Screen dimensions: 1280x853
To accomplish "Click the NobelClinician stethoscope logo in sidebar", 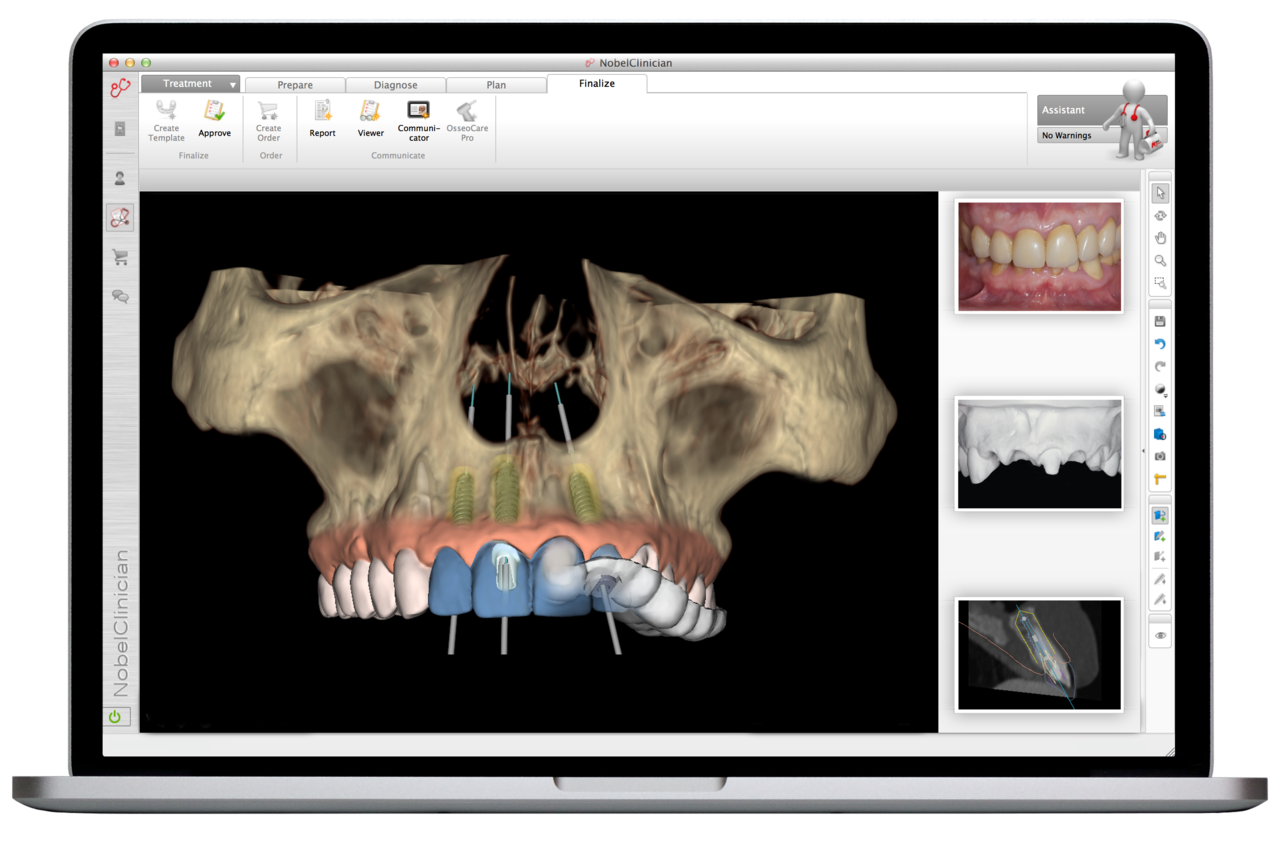I will tap(120, 88).
